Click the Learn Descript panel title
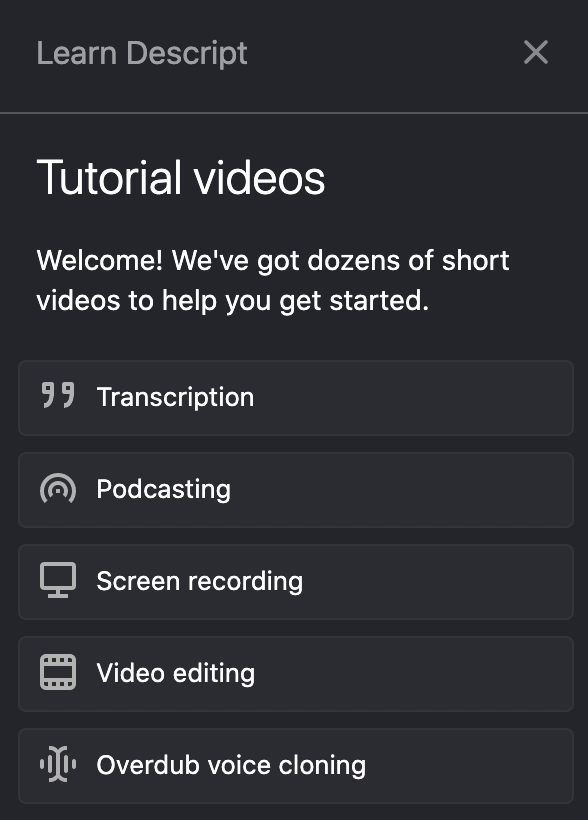The image size is (588, 820). [x=142, y=54]
